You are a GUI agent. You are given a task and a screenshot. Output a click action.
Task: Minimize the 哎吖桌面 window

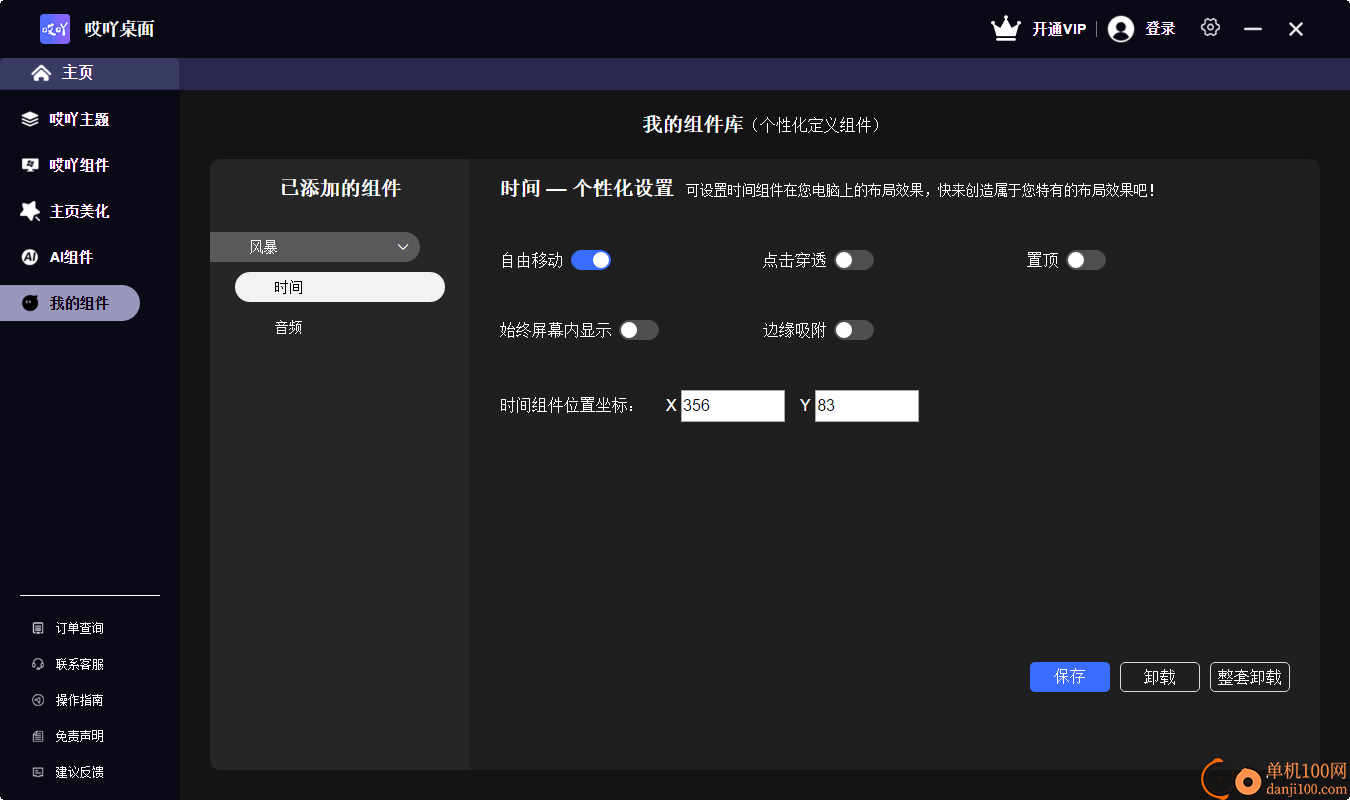coord(1253,29)
